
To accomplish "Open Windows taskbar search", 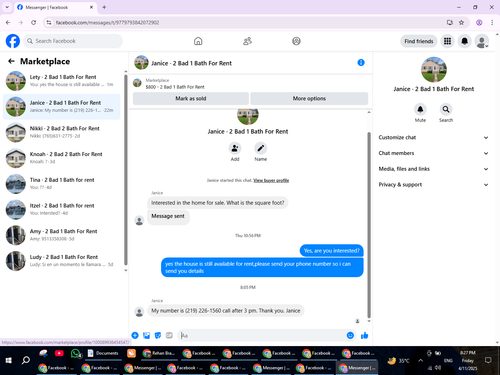I will click(x=26, y=360).
